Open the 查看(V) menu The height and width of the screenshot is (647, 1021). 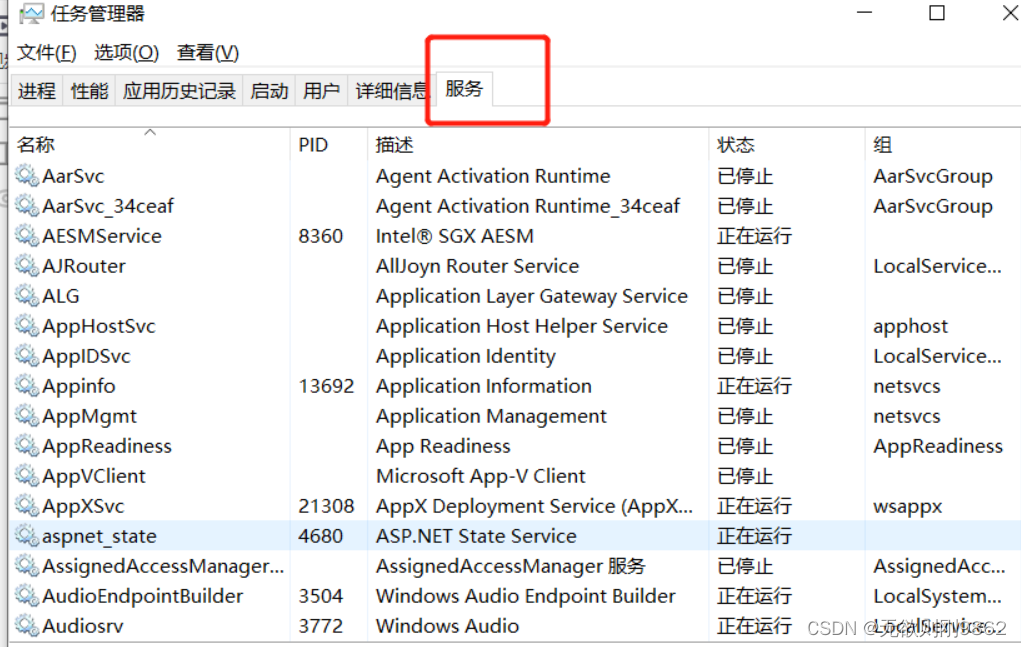pos(208,52)
